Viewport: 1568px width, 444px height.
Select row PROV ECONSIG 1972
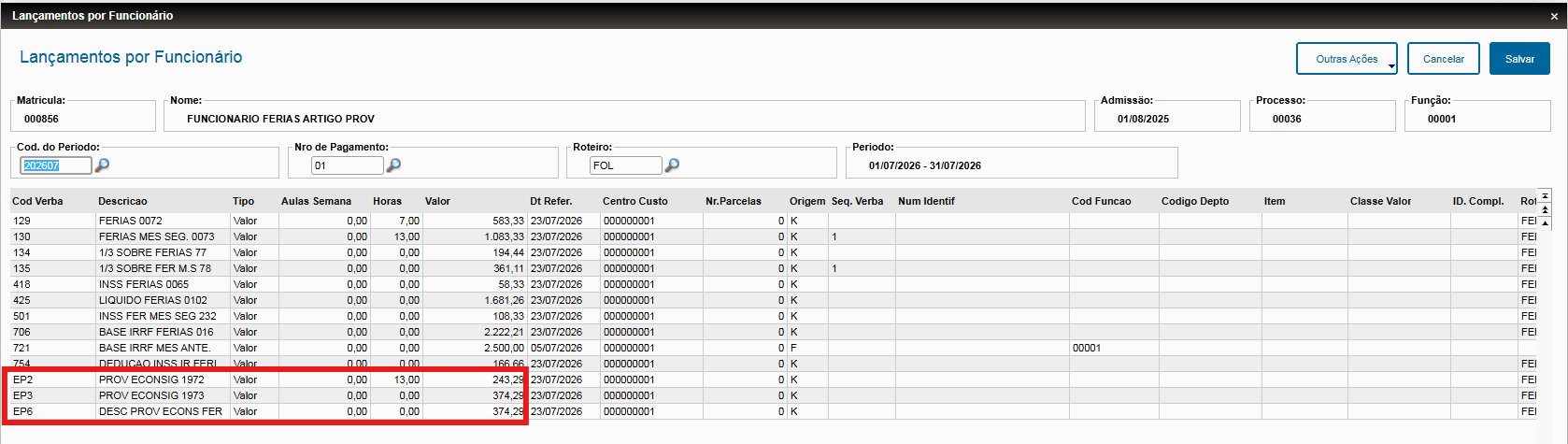point(774,380)
